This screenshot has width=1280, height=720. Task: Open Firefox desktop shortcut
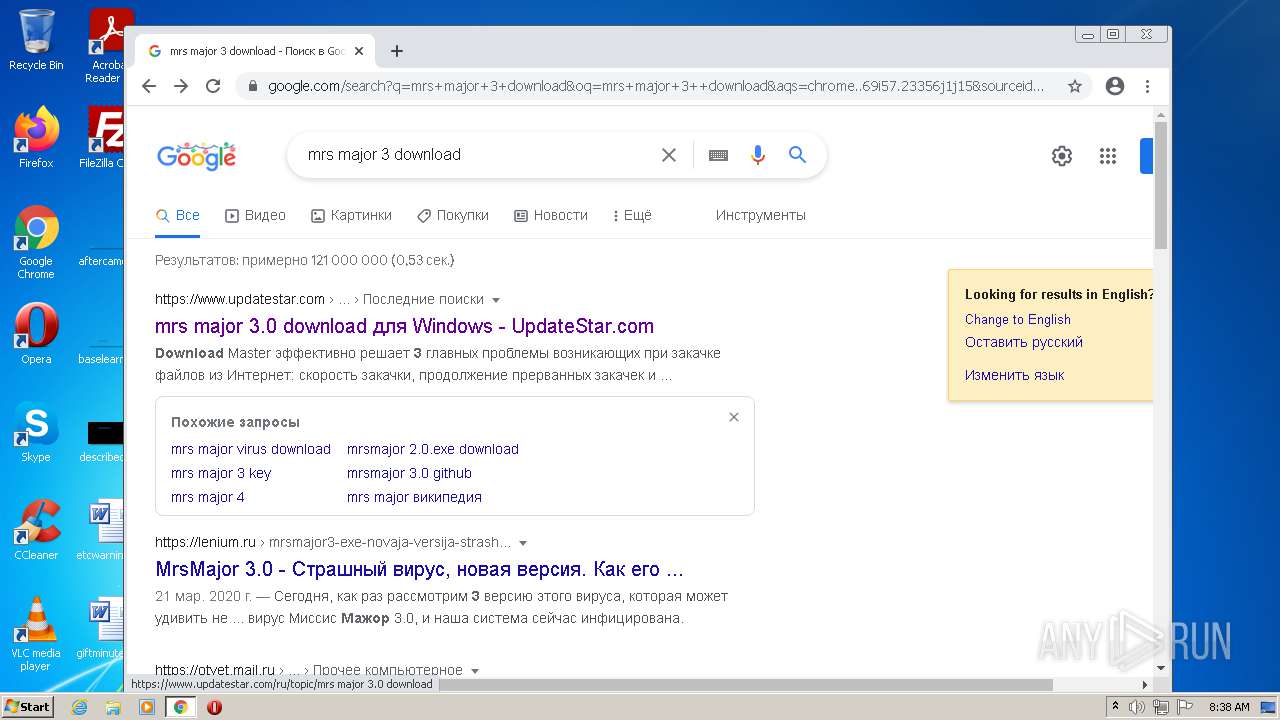pos(36,138)
